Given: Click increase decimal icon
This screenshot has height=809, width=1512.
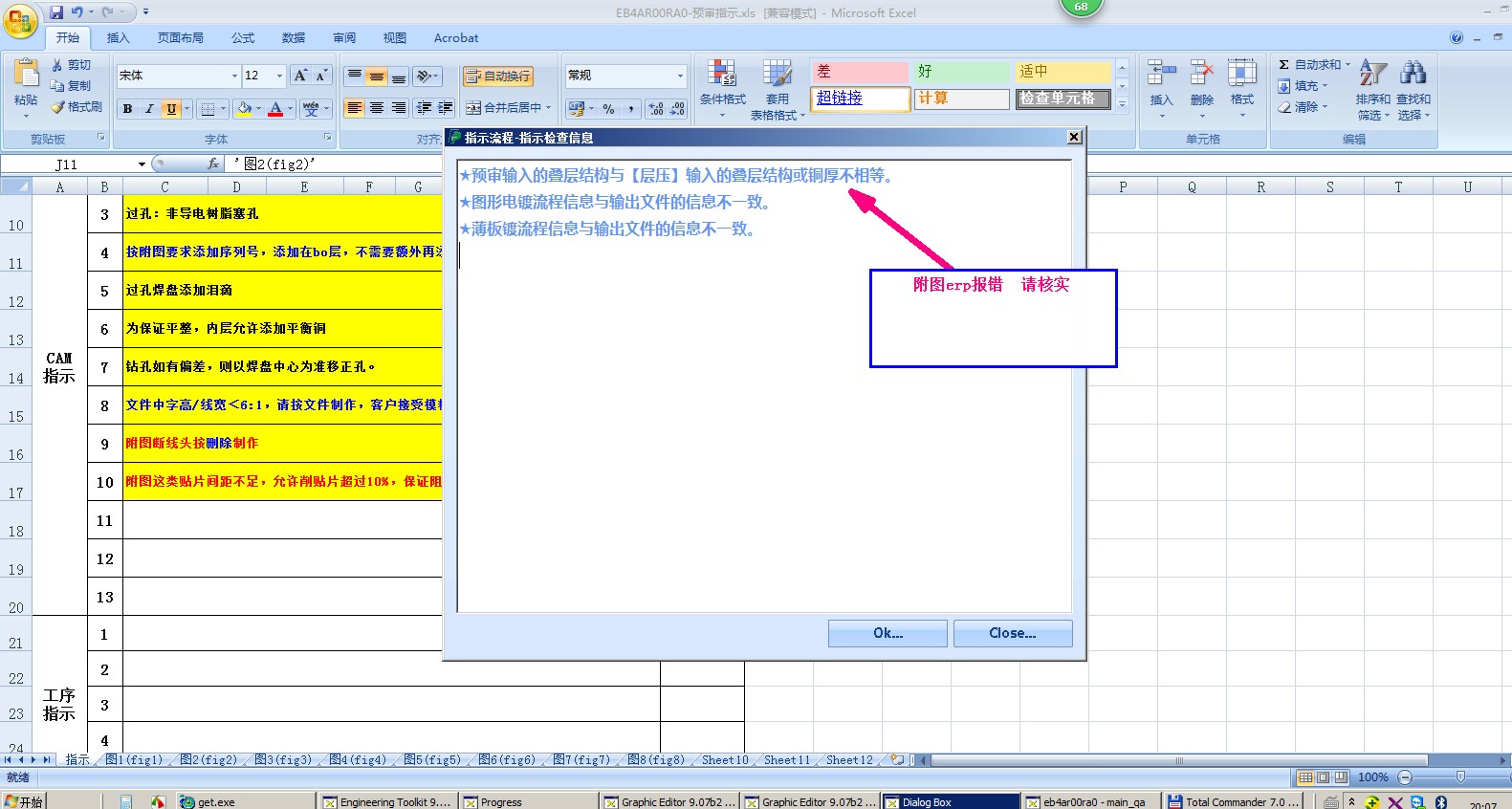Looking at the screenshot, I should click(656, 109).
